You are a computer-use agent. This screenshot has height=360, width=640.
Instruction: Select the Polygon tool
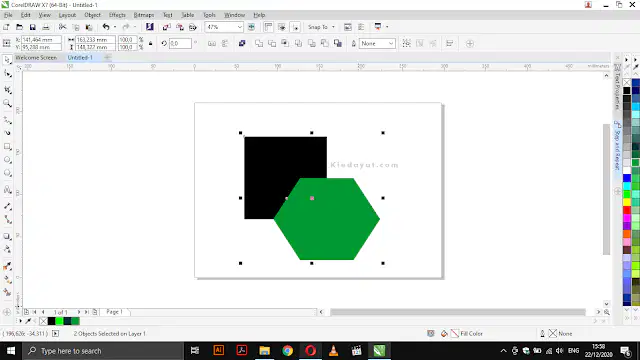click(x=7, y=173)
